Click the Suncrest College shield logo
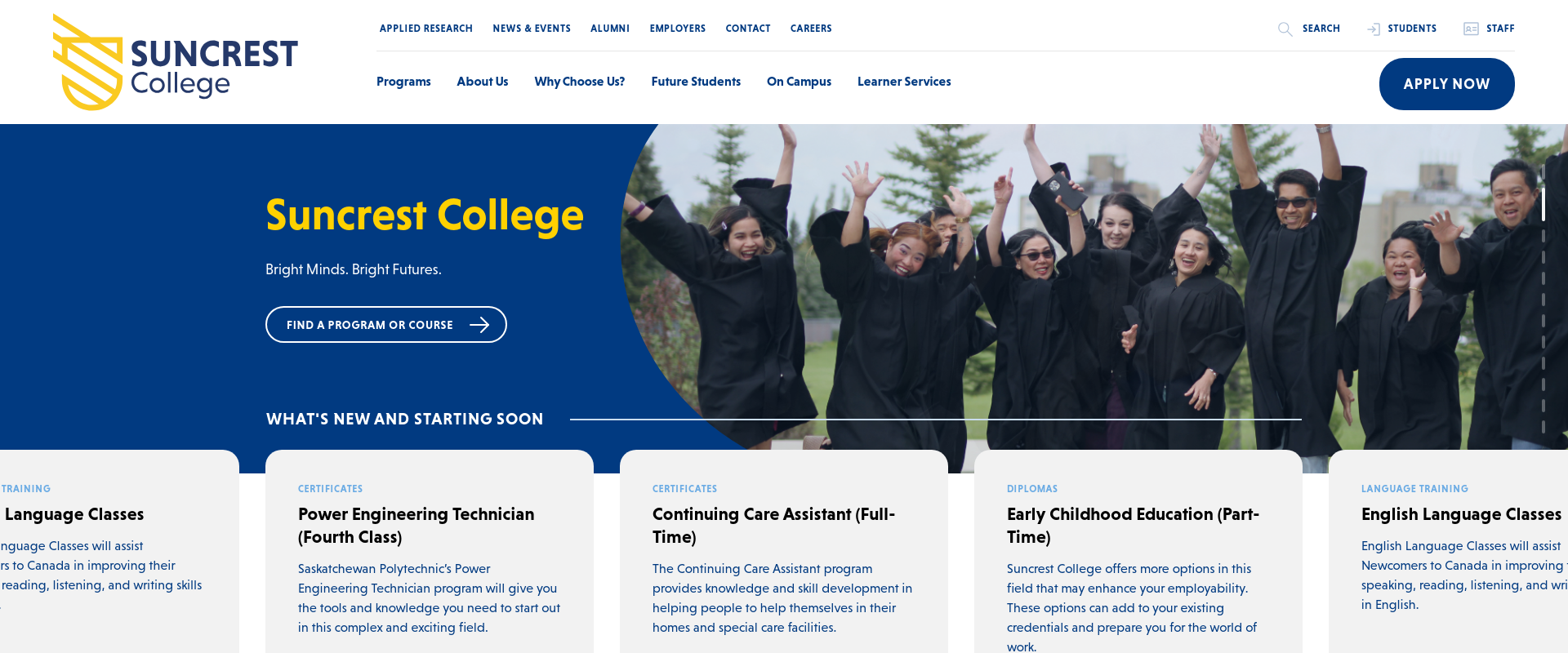Viewport: 1568px width, 653px height. [87, 62]
